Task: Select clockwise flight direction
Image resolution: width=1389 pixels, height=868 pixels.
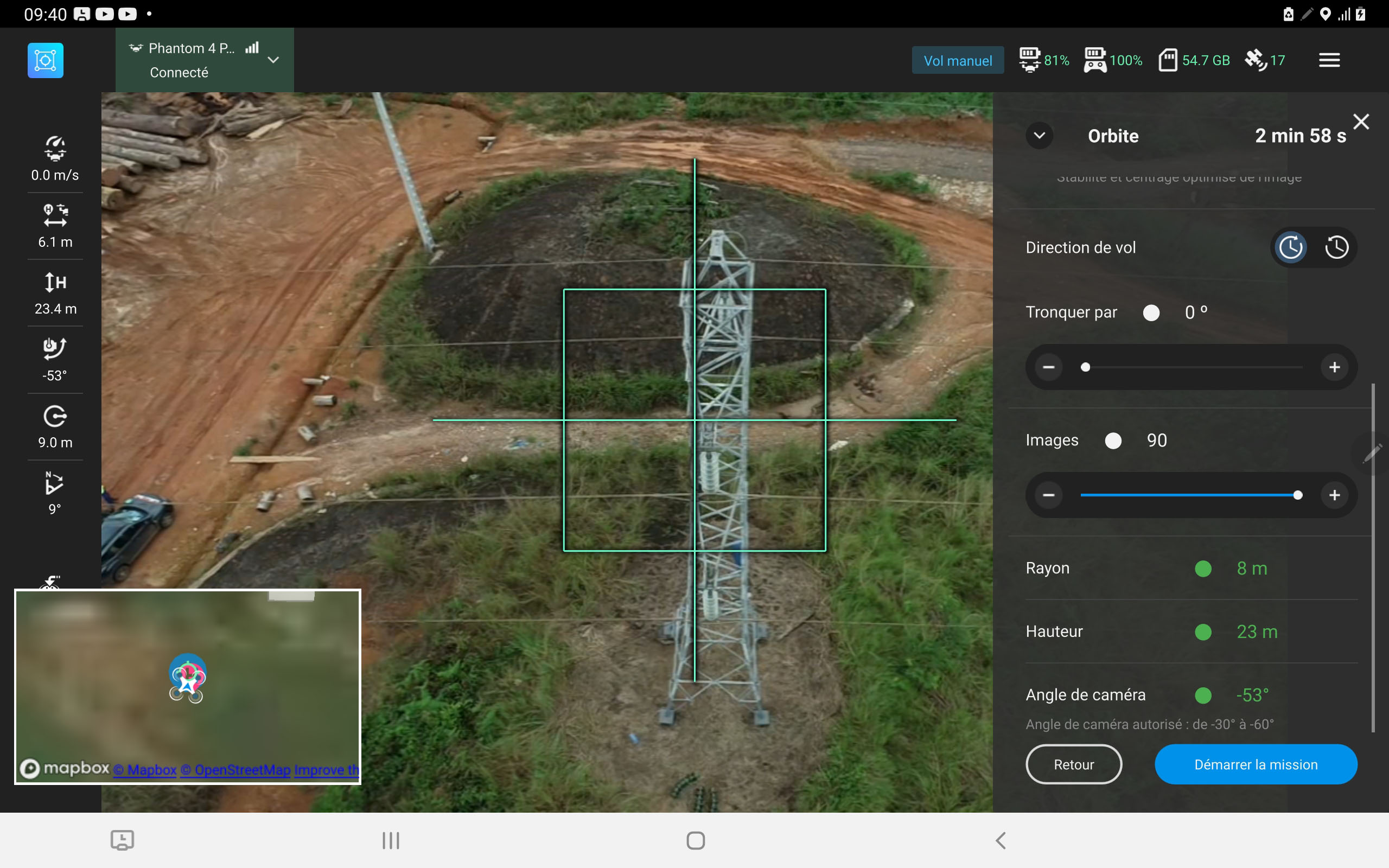Action: click(x=1291, y=247)
